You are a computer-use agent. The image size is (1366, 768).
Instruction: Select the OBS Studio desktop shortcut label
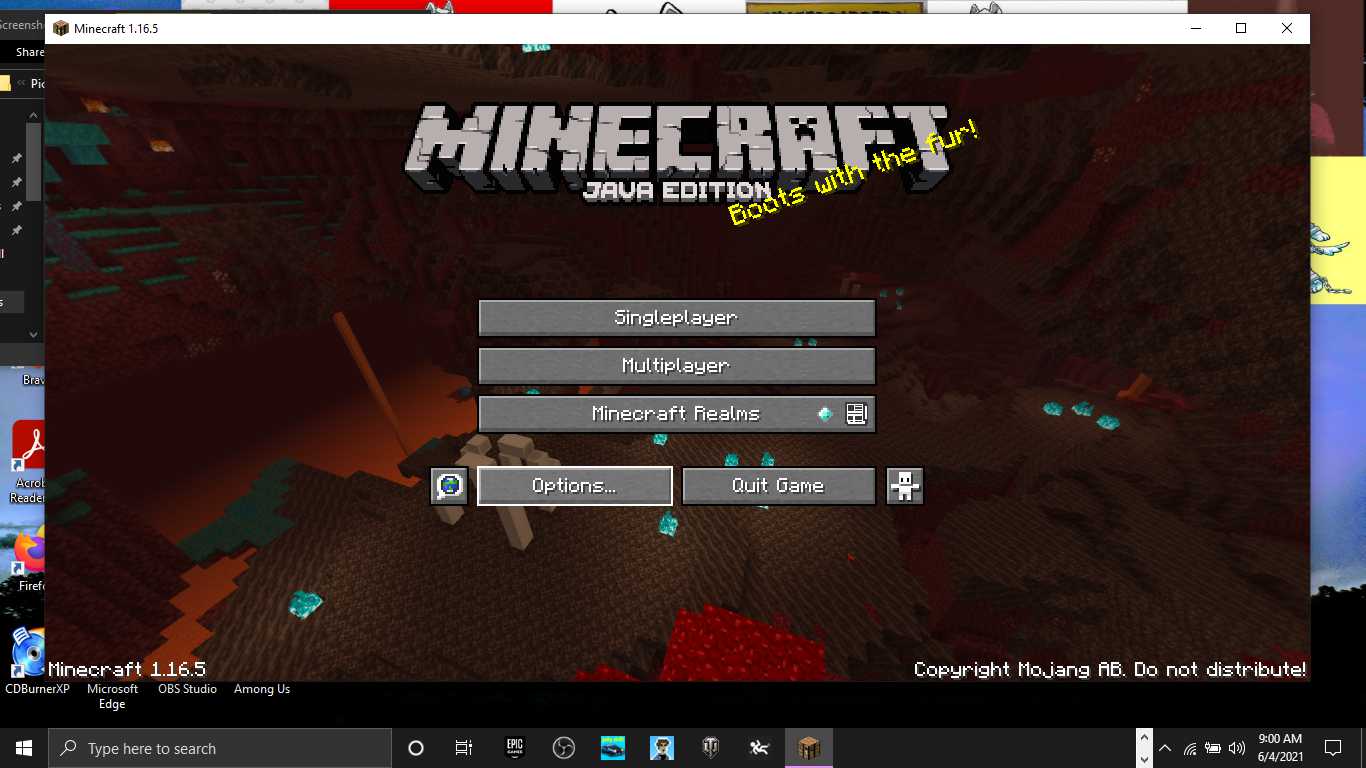coord(187,689)
